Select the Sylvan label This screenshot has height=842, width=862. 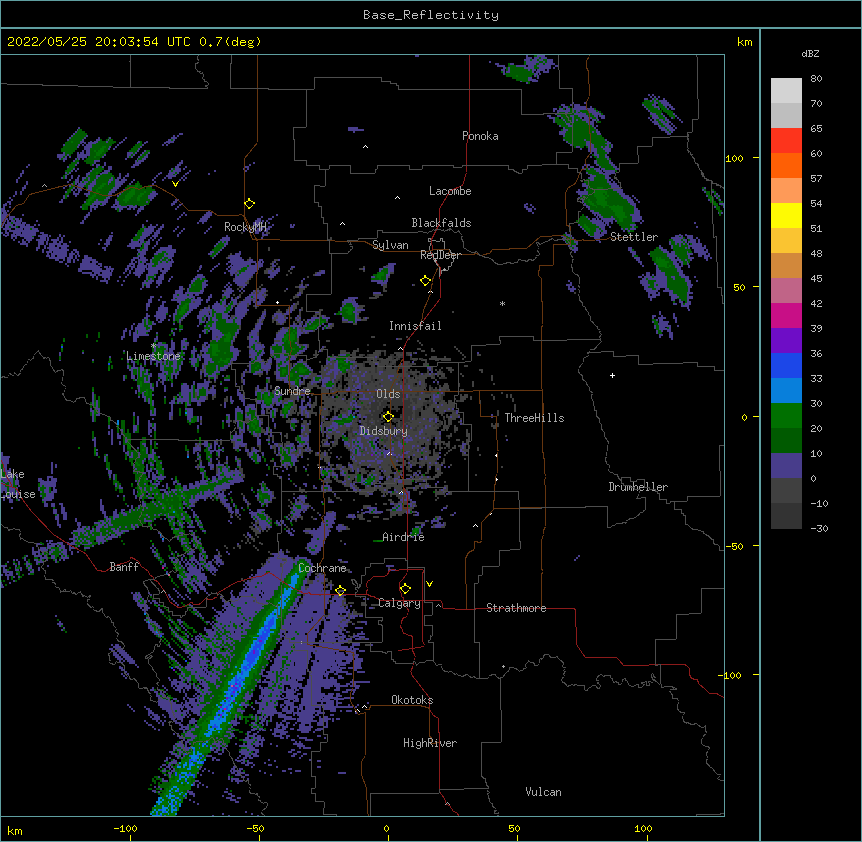pyautogui.click(x=390, y=245)
